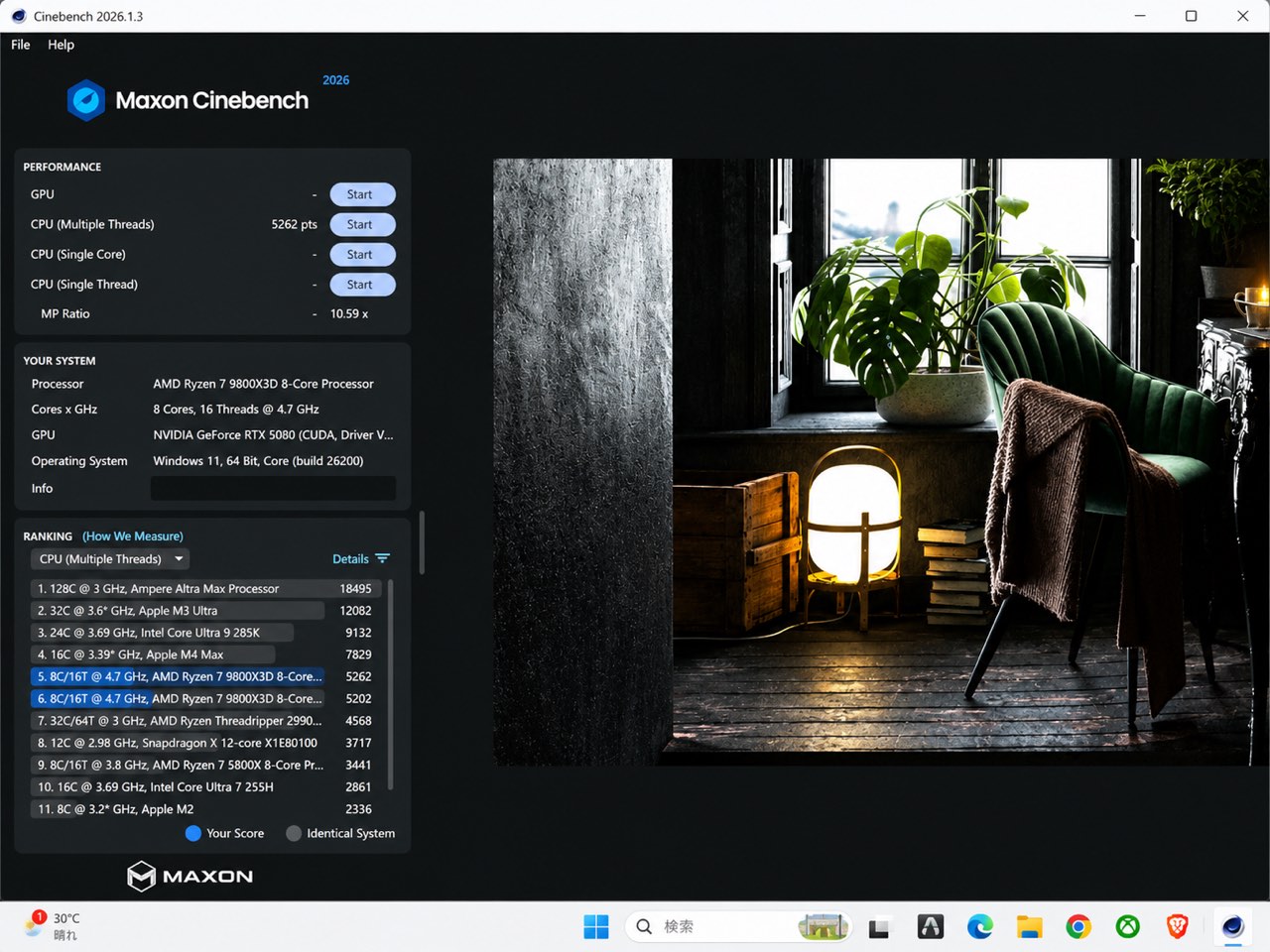Click the Cinebench taskbar icon

tap(1233, 926)
